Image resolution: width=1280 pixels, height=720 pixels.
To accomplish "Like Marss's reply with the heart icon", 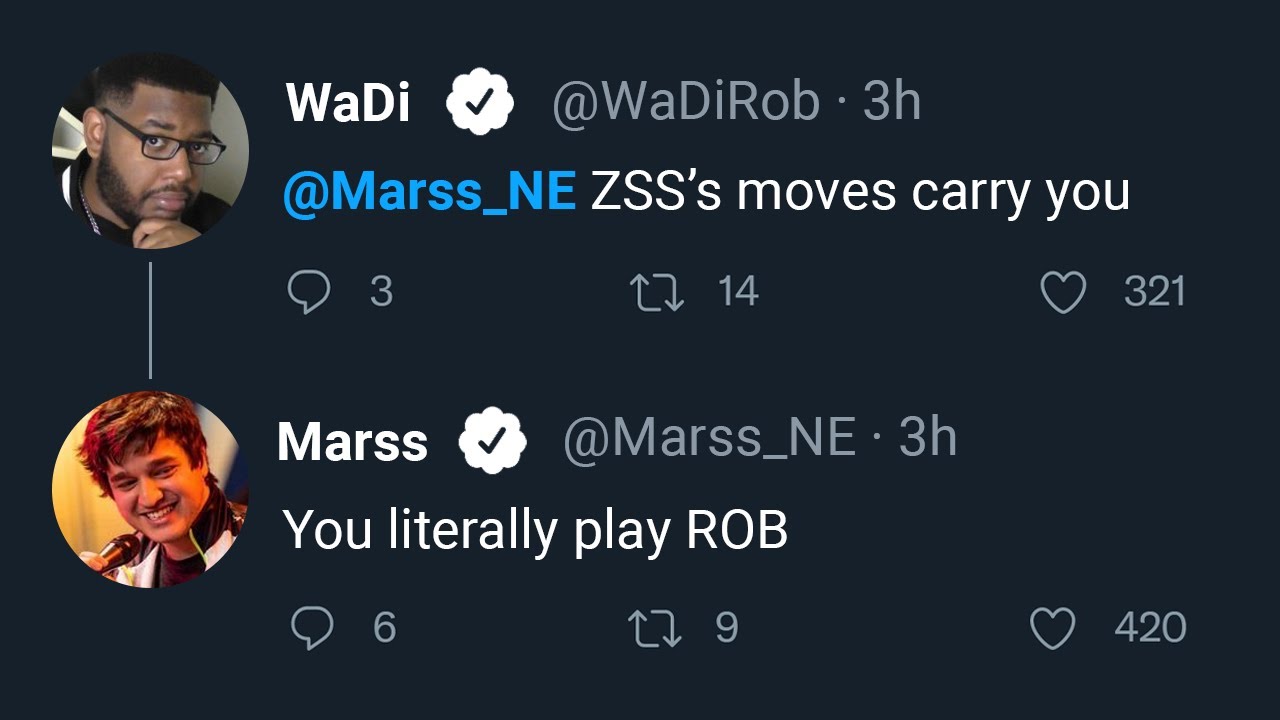I will pos(1052,629).
